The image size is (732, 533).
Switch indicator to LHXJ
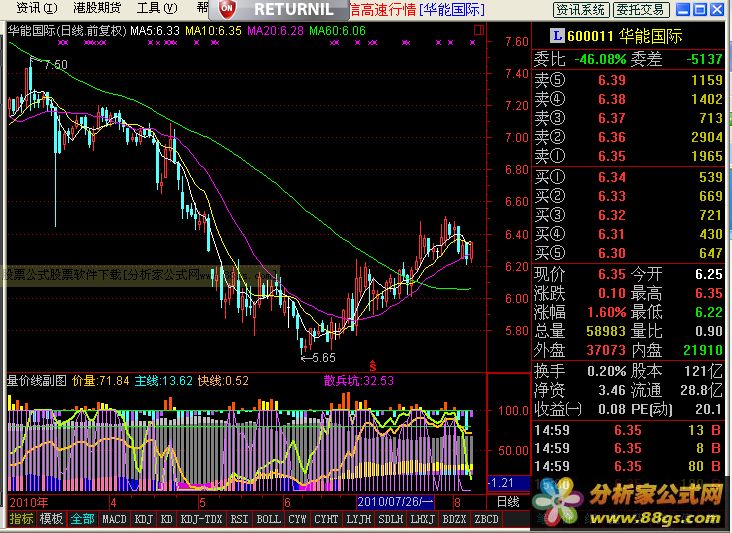coord(423,519)
